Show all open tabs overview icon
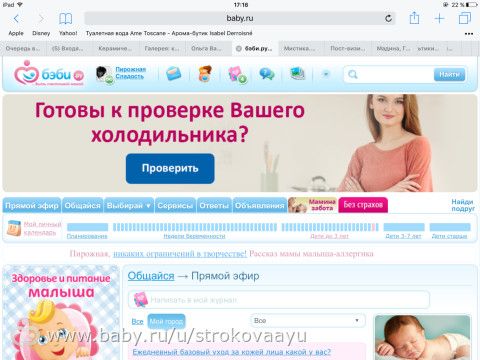Screen dimensions: 480x360 point(464,18)
